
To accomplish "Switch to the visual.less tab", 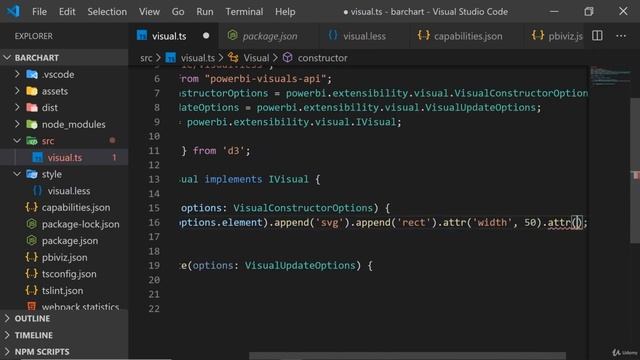I will click(x=364, y=36).
